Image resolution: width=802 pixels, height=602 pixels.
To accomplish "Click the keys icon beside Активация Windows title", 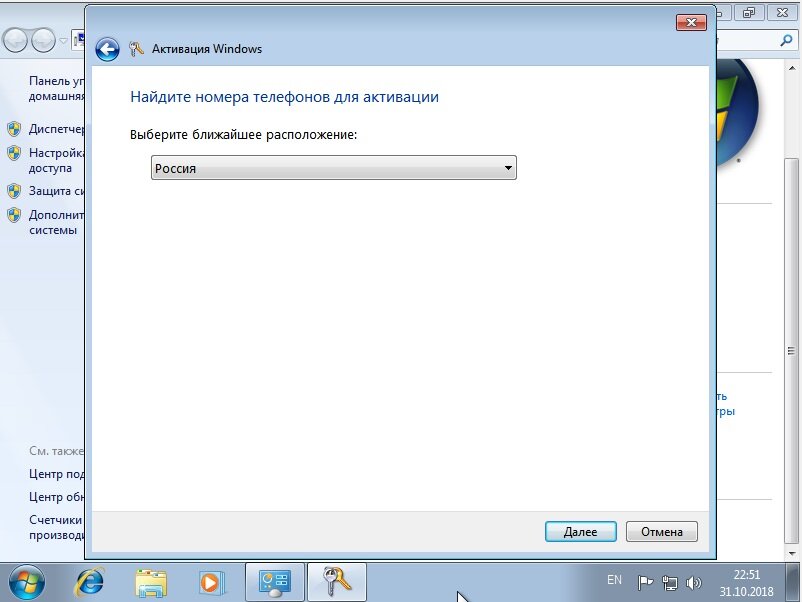I will (x=136, y=49).
